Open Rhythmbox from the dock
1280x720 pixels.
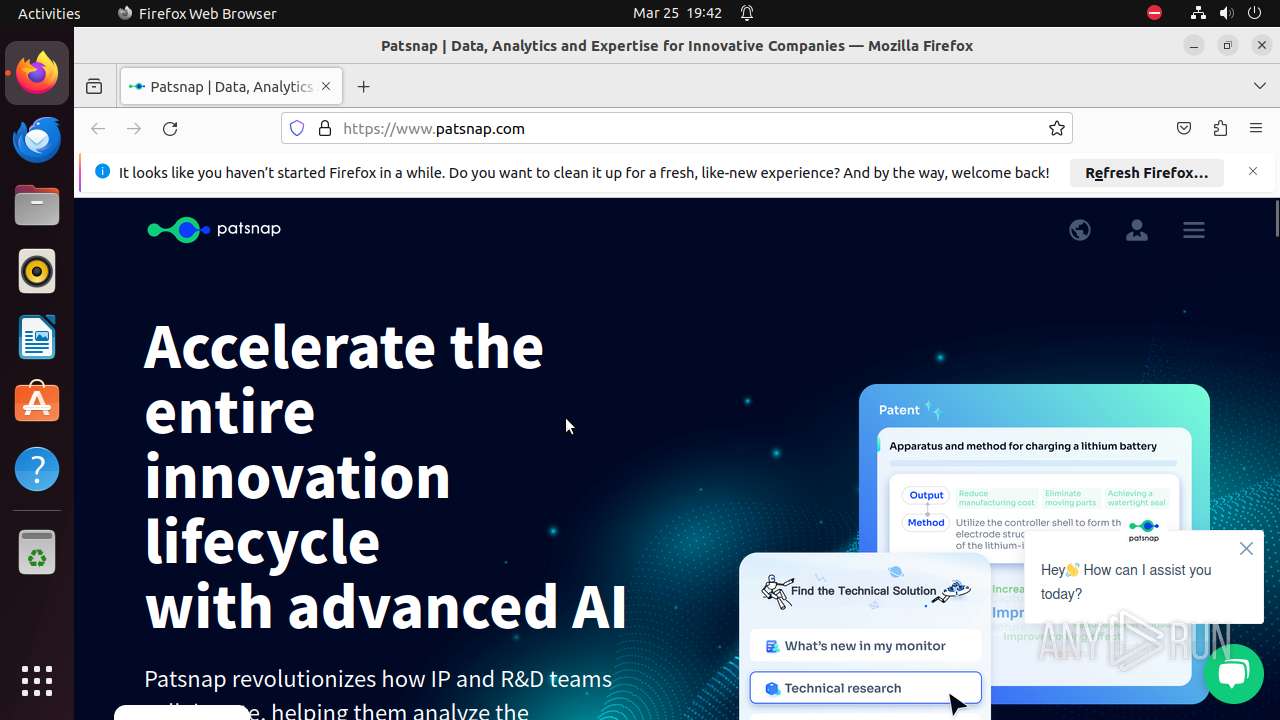pyautogui.click(x=37, y=271)
